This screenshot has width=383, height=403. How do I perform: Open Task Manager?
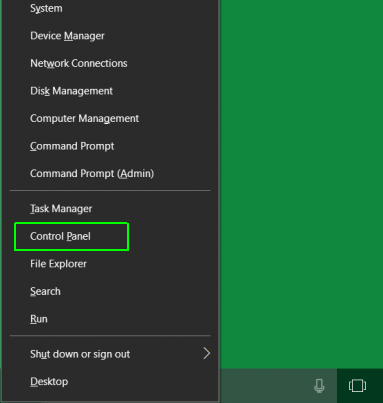pos(110,209)
